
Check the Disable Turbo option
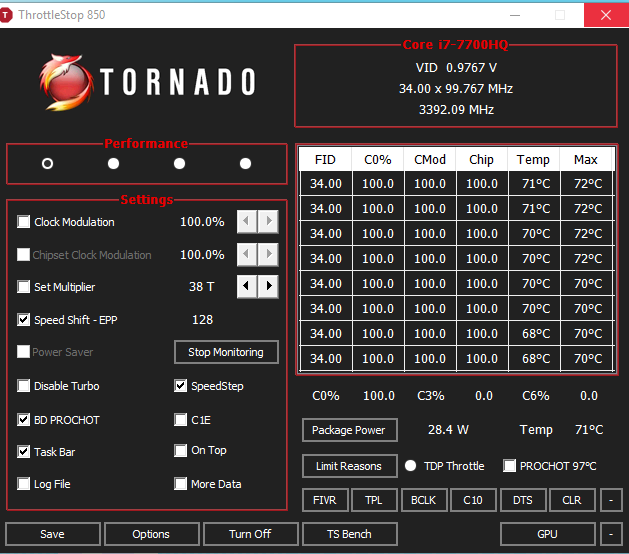(23, 386)
